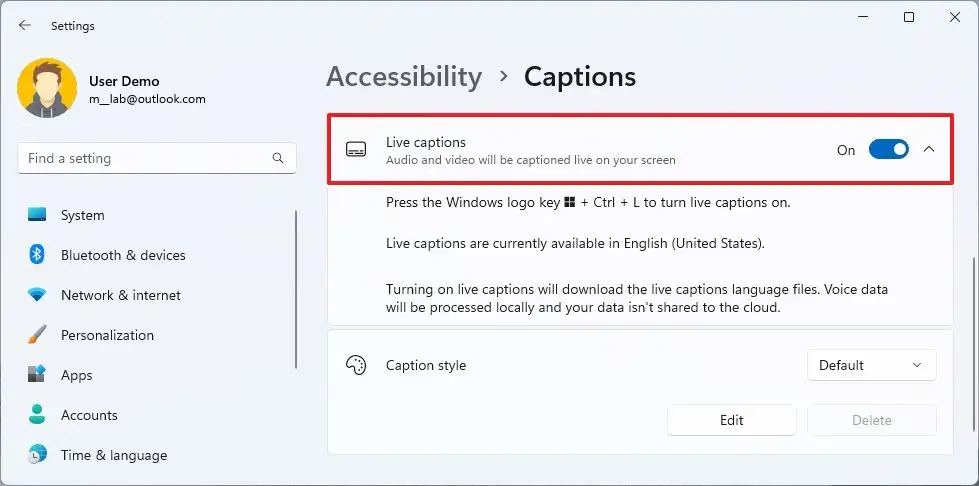Open Time & language clock icon
Image resolution: width=979 pixels, height=486 pixels.
point(37,455)
